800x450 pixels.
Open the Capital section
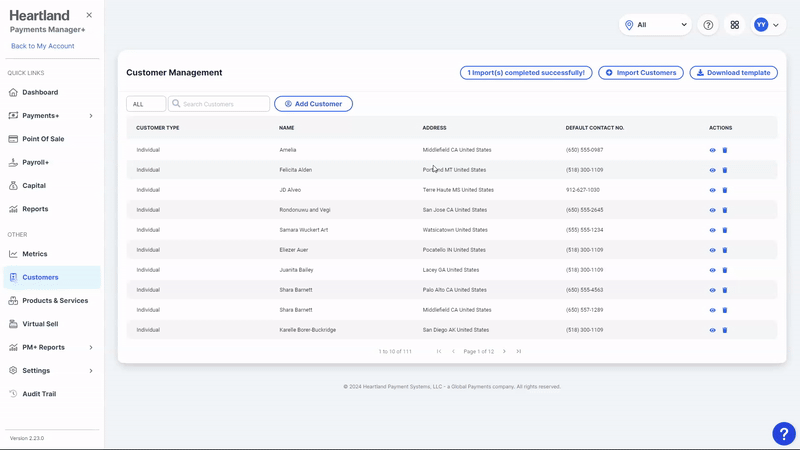click(x=34, y=186)
